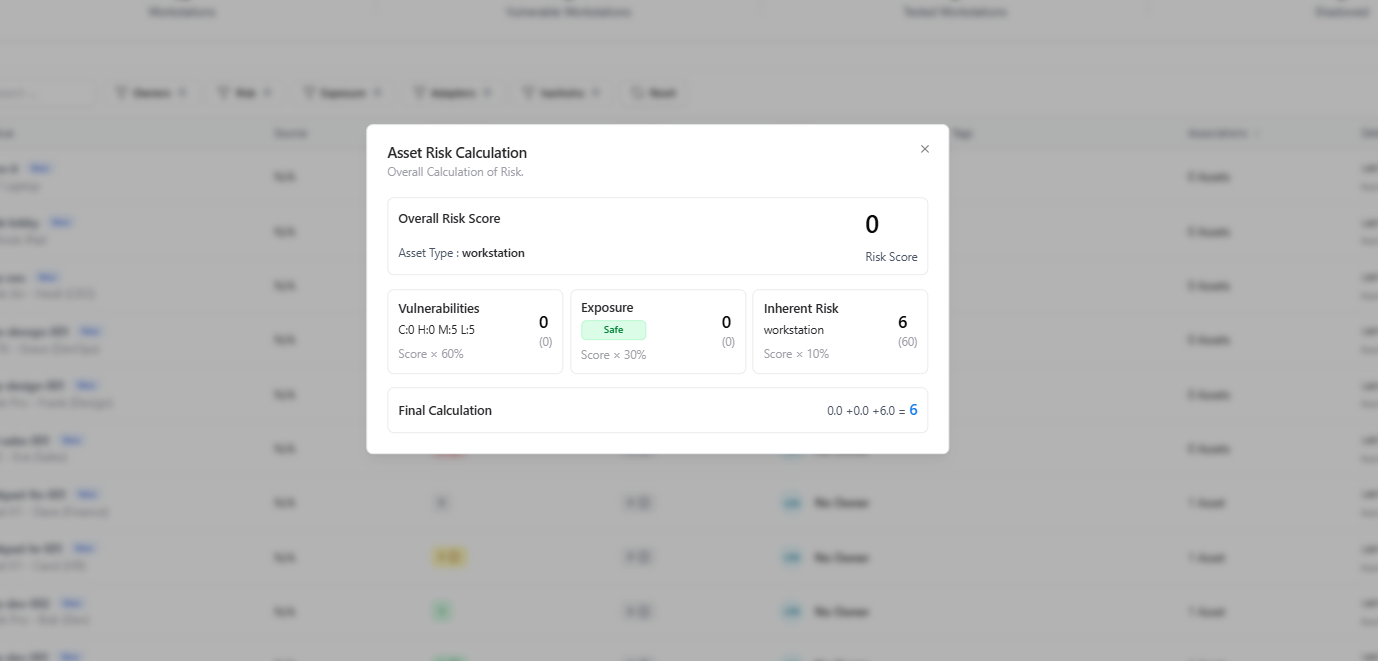This screenshot has width=1378, height=661.
Task: Open the Owners filter dropdown
Action: (x=151, y=93)
